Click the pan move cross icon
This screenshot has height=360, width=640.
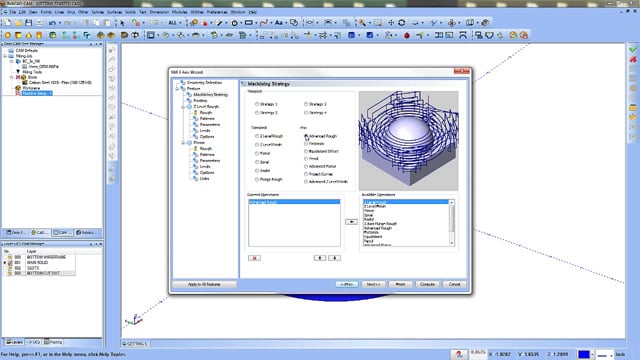(x=391, y=23)
